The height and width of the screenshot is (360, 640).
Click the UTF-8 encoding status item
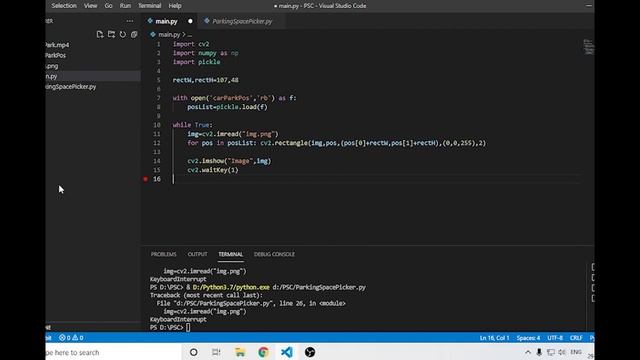click(555, 338)
